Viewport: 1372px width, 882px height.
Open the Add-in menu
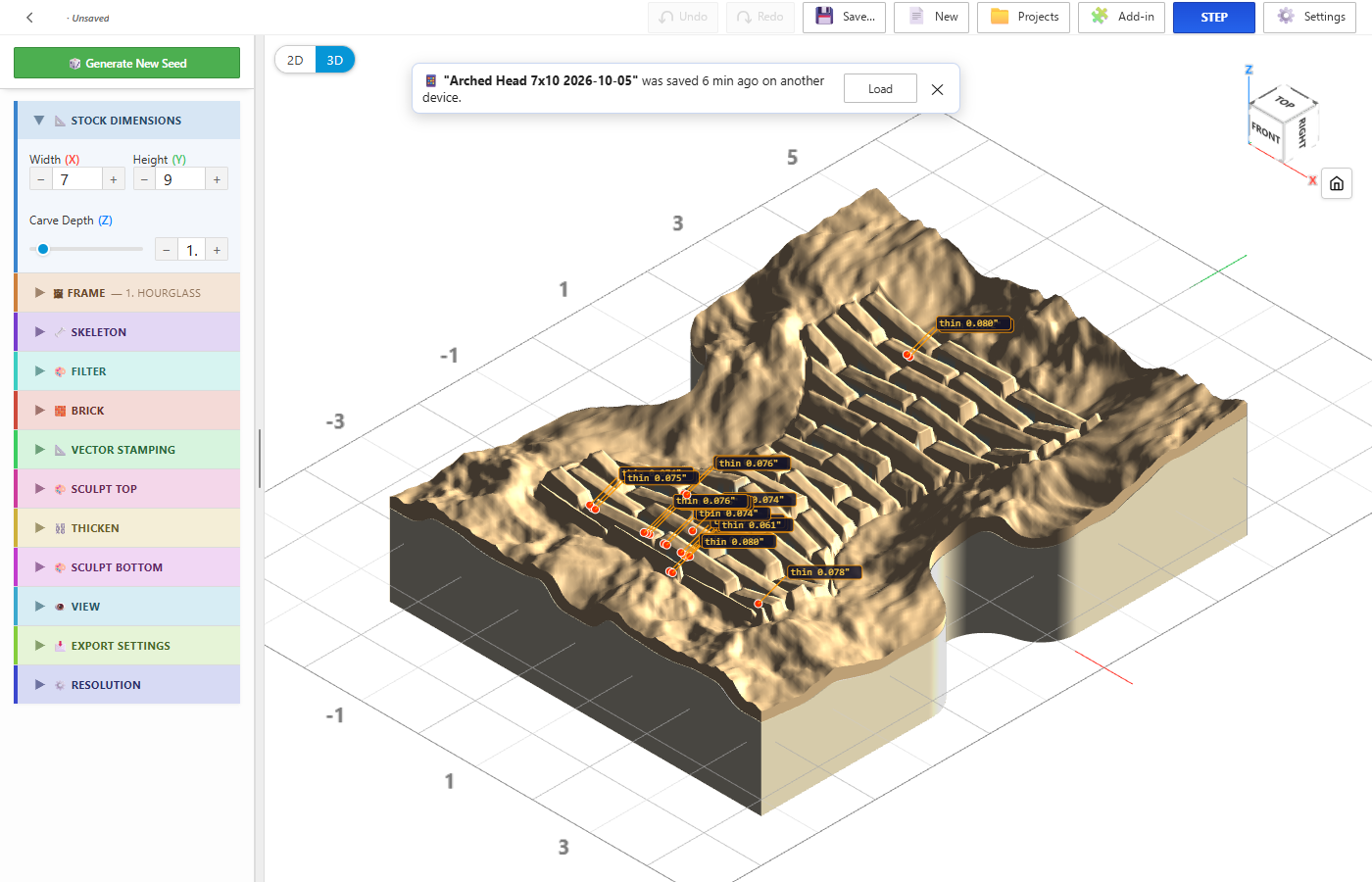(1121, 18)
